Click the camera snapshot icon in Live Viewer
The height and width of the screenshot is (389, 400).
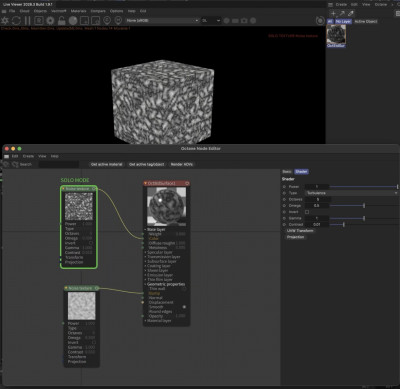click(x=244, y=21)
